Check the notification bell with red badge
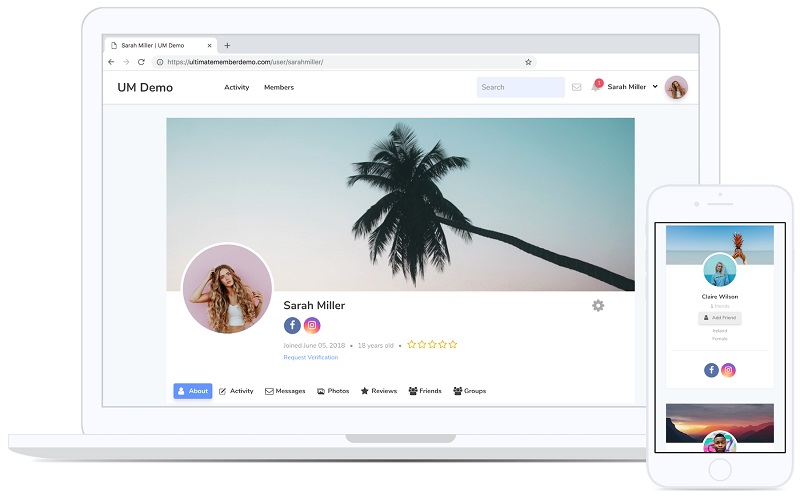Image resolution: width=800 pixels, height=497 pixels. (596, 87)
